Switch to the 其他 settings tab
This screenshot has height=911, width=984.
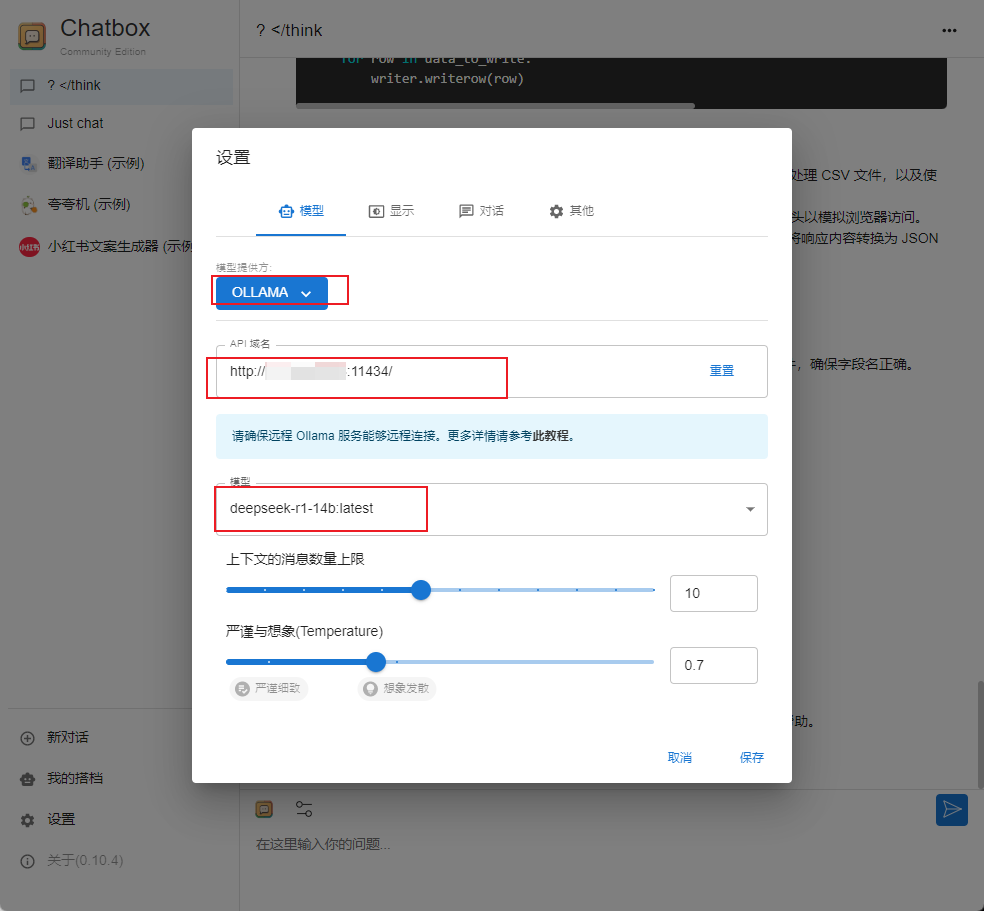click(x=571, y=211)
